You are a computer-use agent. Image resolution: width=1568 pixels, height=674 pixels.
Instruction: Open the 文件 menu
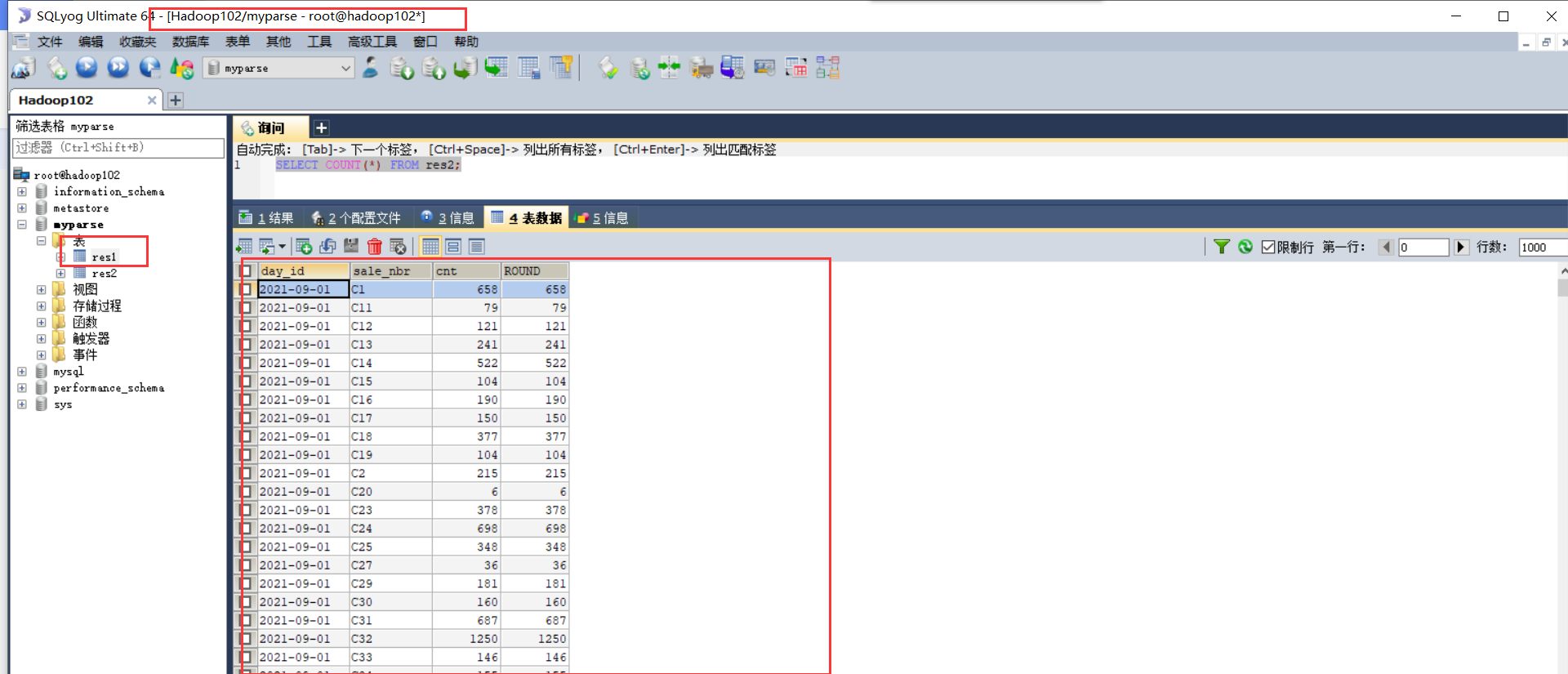[50, 42]
